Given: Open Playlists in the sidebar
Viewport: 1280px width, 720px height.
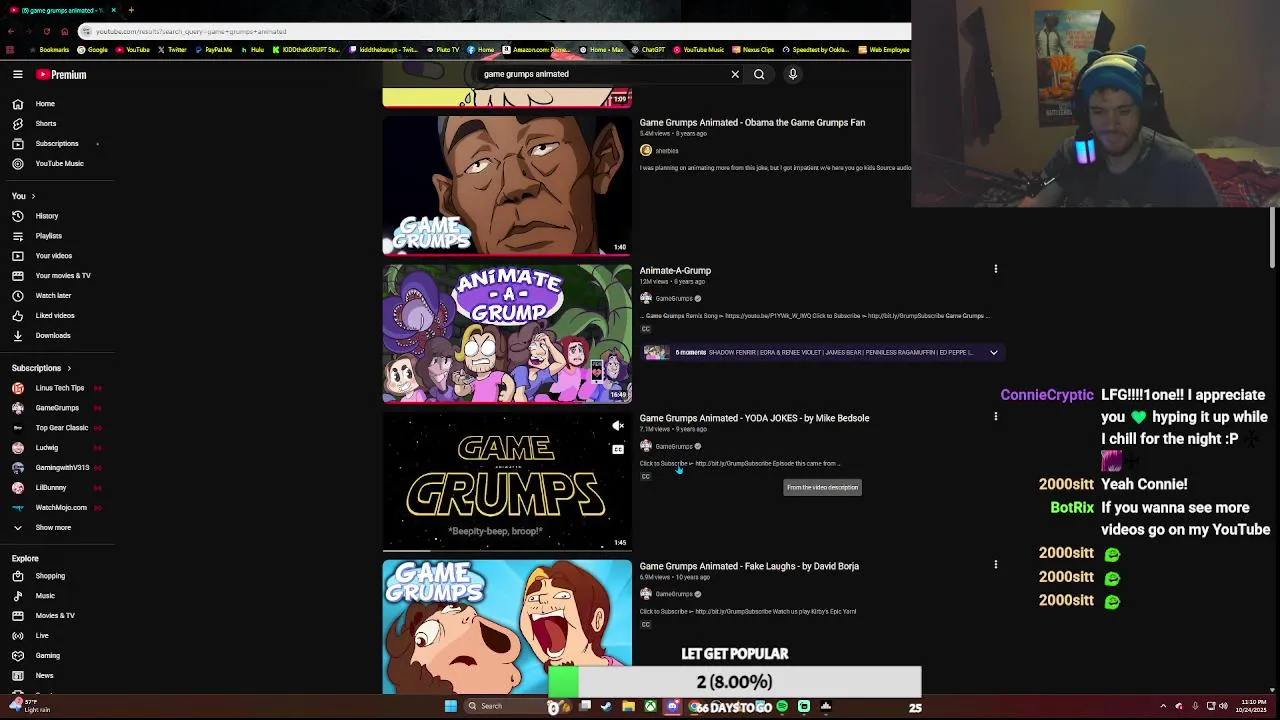Looking at the screenshot, I should coord(48,236).
